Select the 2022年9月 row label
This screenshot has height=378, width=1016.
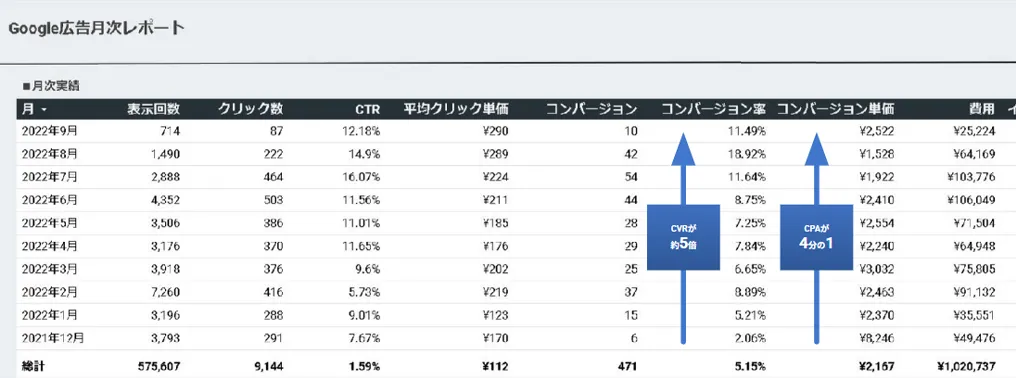(x=49, y=131)
